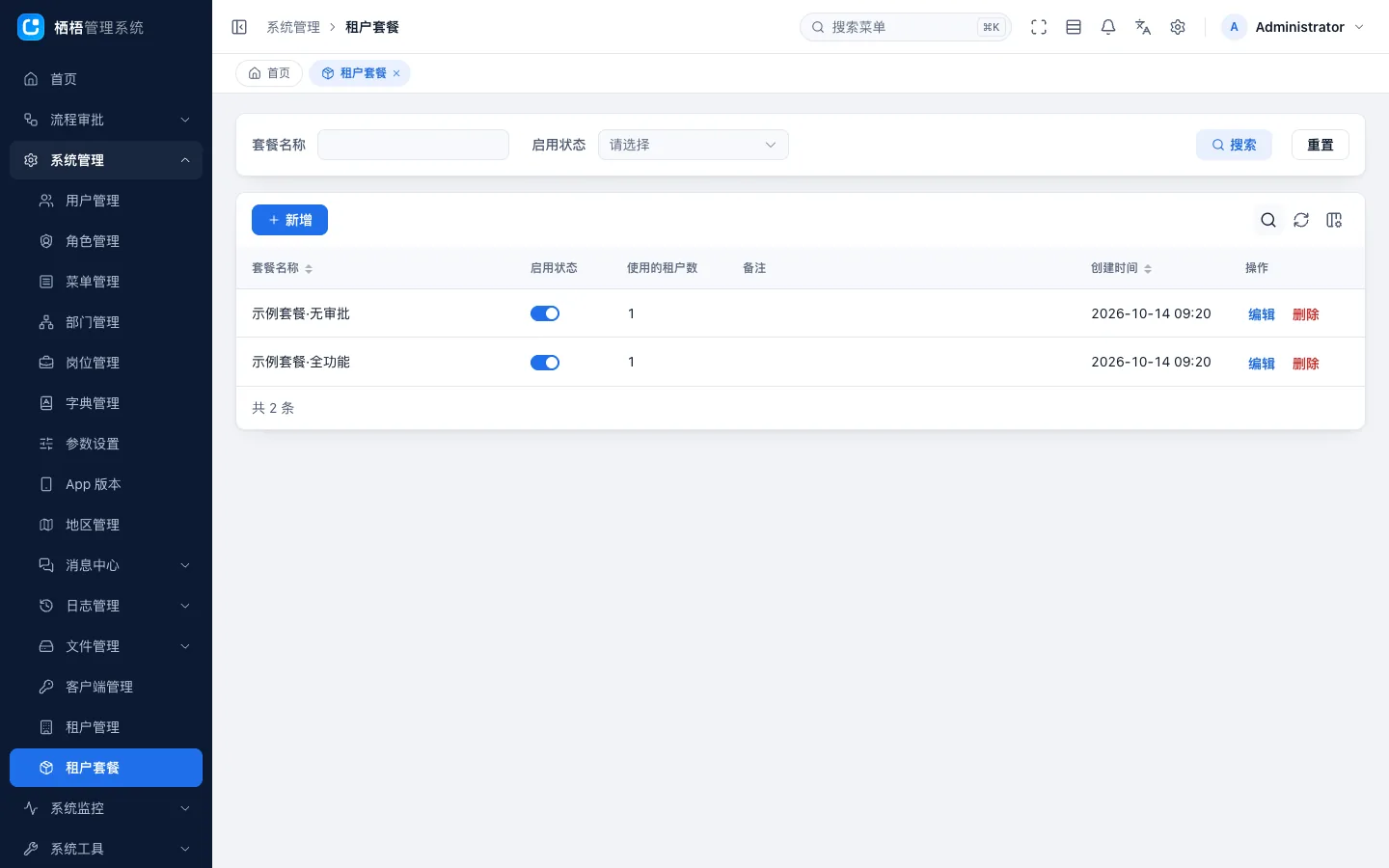
Task: Close the 租户套餐 tab
Action: pos(396,73)
